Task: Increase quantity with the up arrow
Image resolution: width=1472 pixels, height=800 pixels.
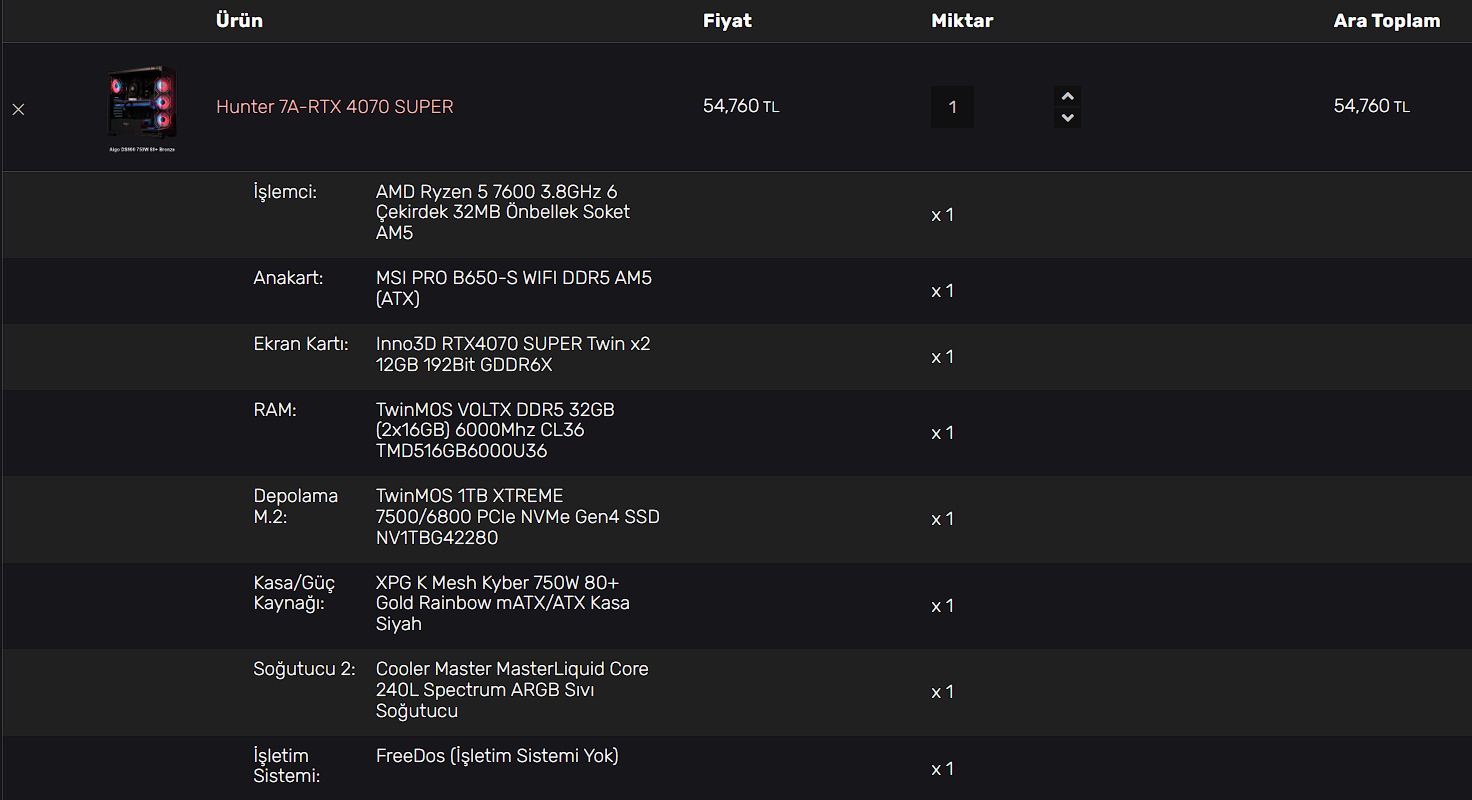Action: tap(1067, 96)
